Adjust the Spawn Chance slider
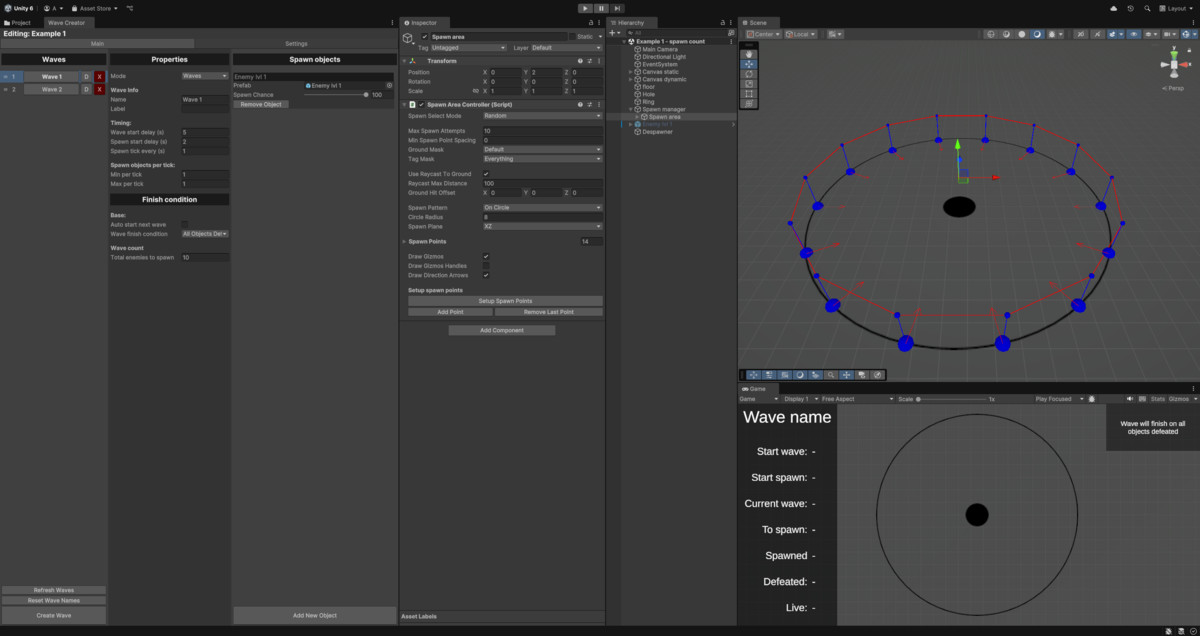This screenshot has height=636, width=1200. 335,94
